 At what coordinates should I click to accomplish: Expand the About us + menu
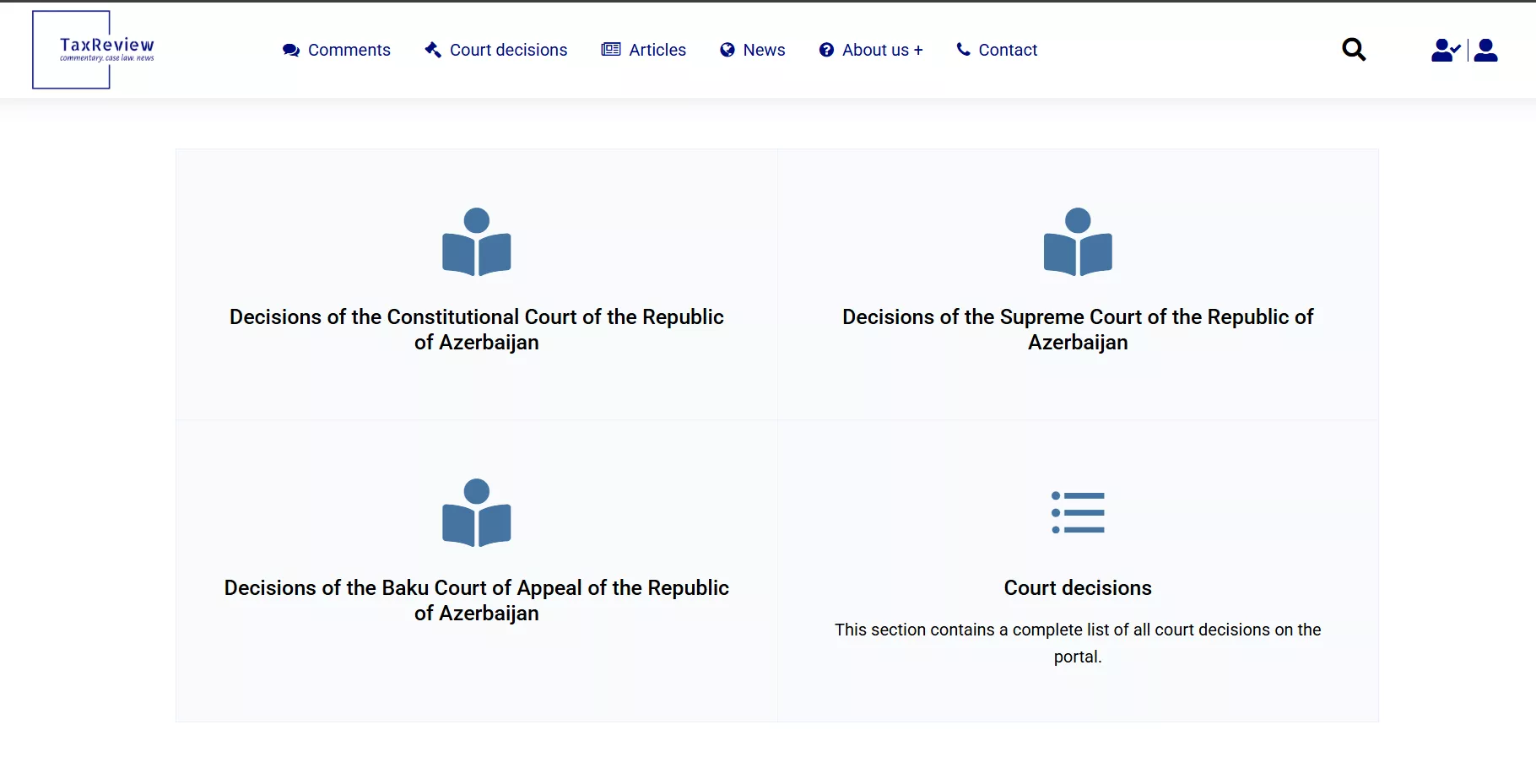click(881, 51)
